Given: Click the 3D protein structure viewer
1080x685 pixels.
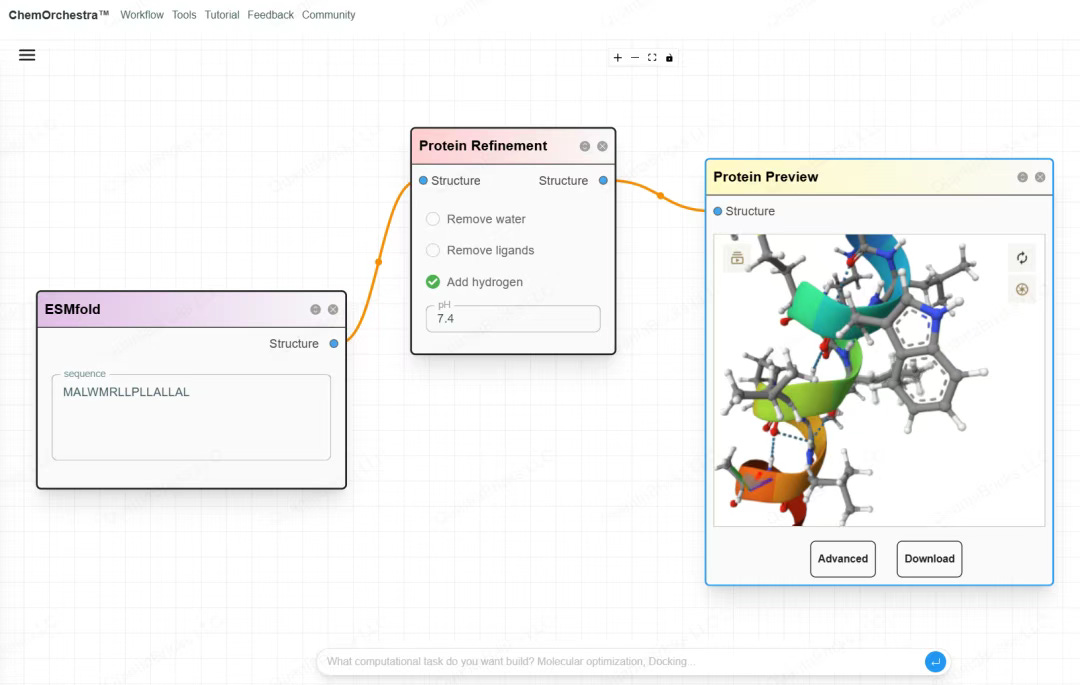Looking at the screenshot, I should point(879,380).
